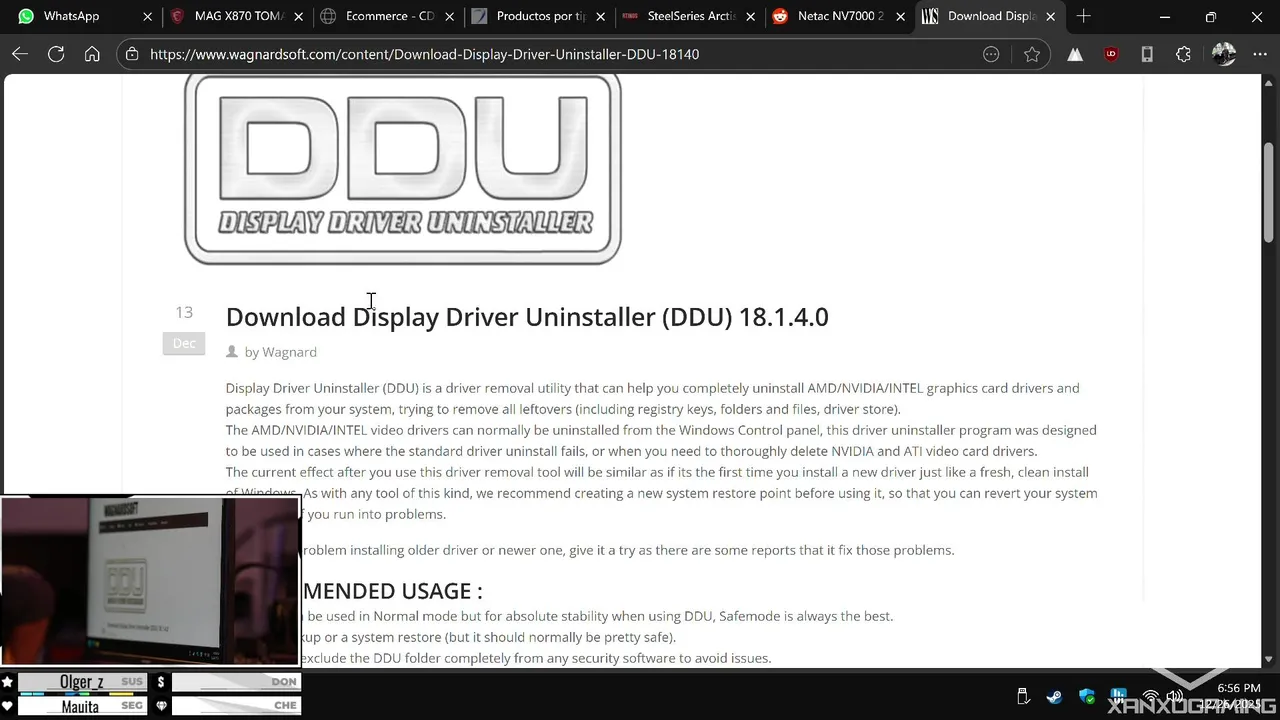Open the author link Wagnard

click(x=289, y=352)
